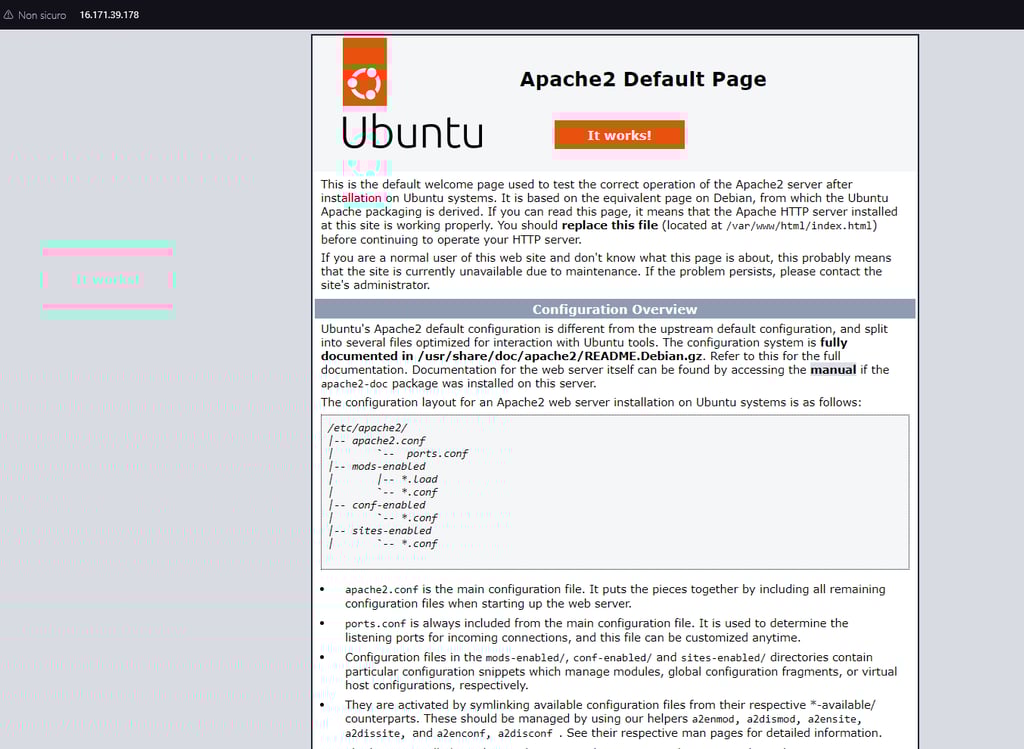This screenshot has width=1024, height=749.
Task: Click the black "Ubuntu" wordmark
Action: coord(412,131)
